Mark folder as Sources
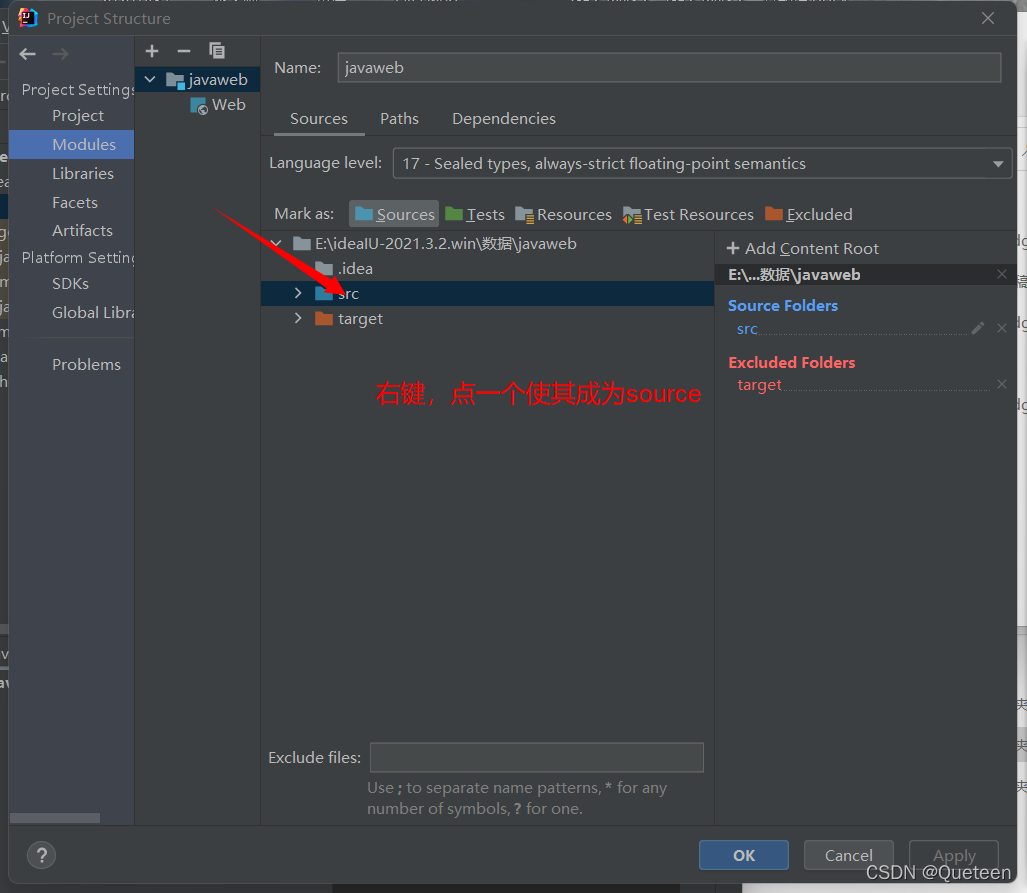The image size is (1027, 893). coord(394,214)
